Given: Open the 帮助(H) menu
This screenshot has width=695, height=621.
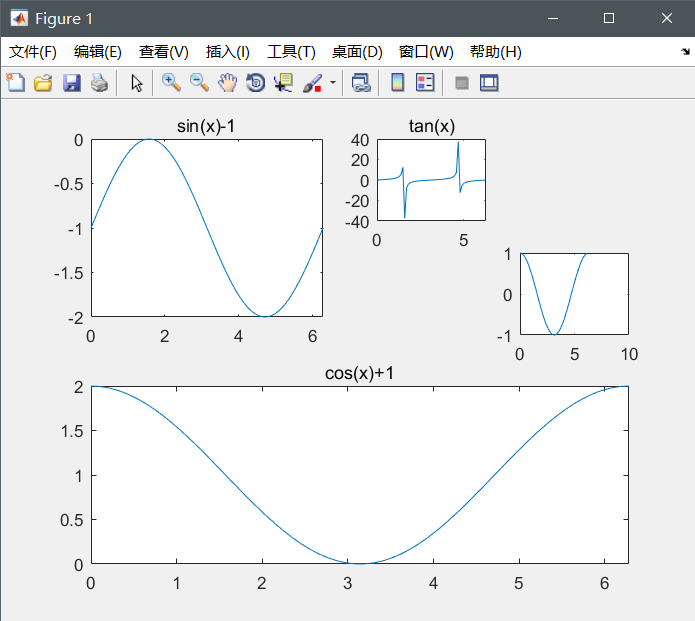Looking at the screenshot, I should (x=496, y=52).
